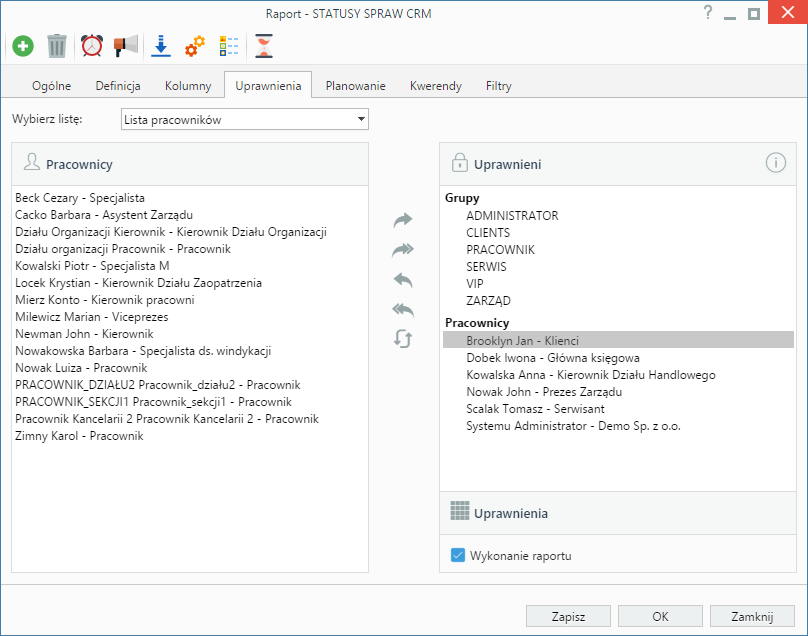Screen dimensions: 808x636
Task: Open the Kolumny tab
Action: coord(188,86)
